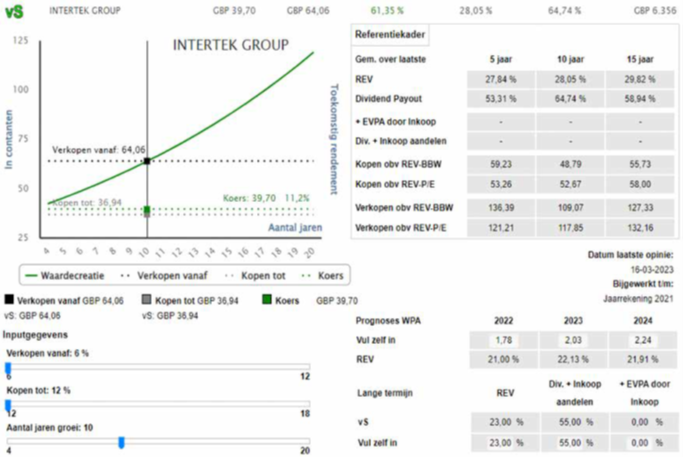
Task: Click Kopen obv REV-BBW value 48,79
Action: [x=571, y=164]
